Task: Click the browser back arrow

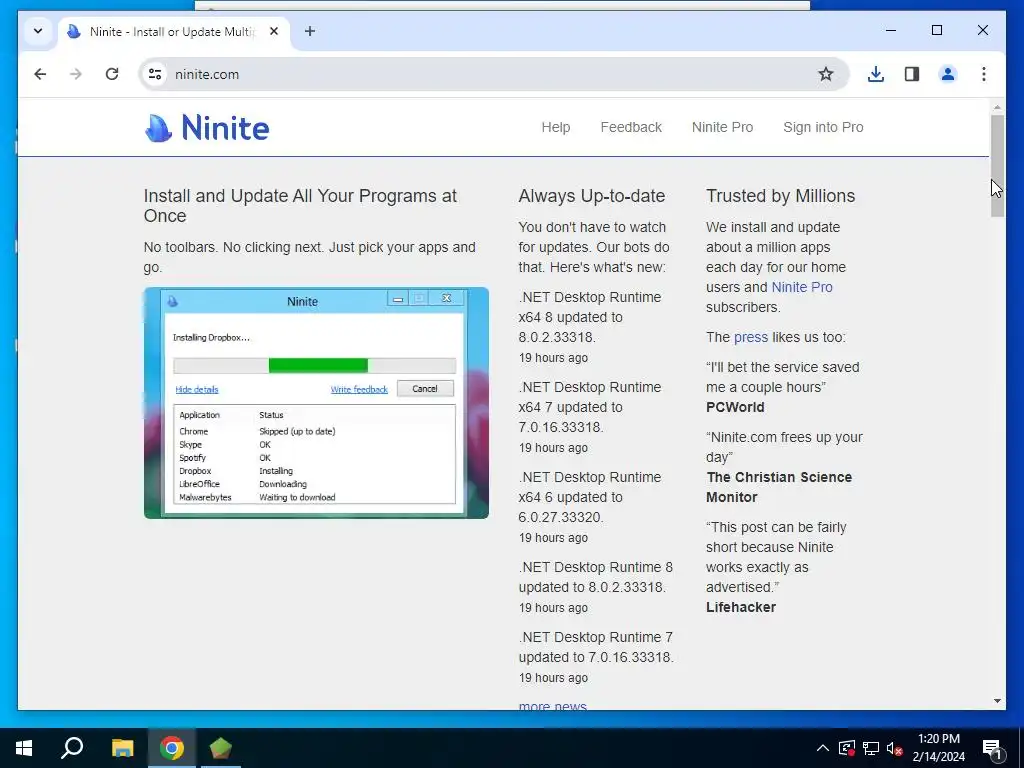Action: 40,74
